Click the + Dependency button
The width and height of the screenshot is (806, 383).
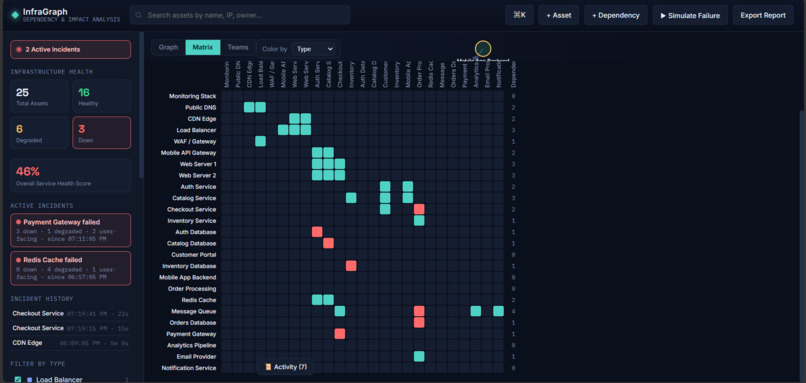616,15
